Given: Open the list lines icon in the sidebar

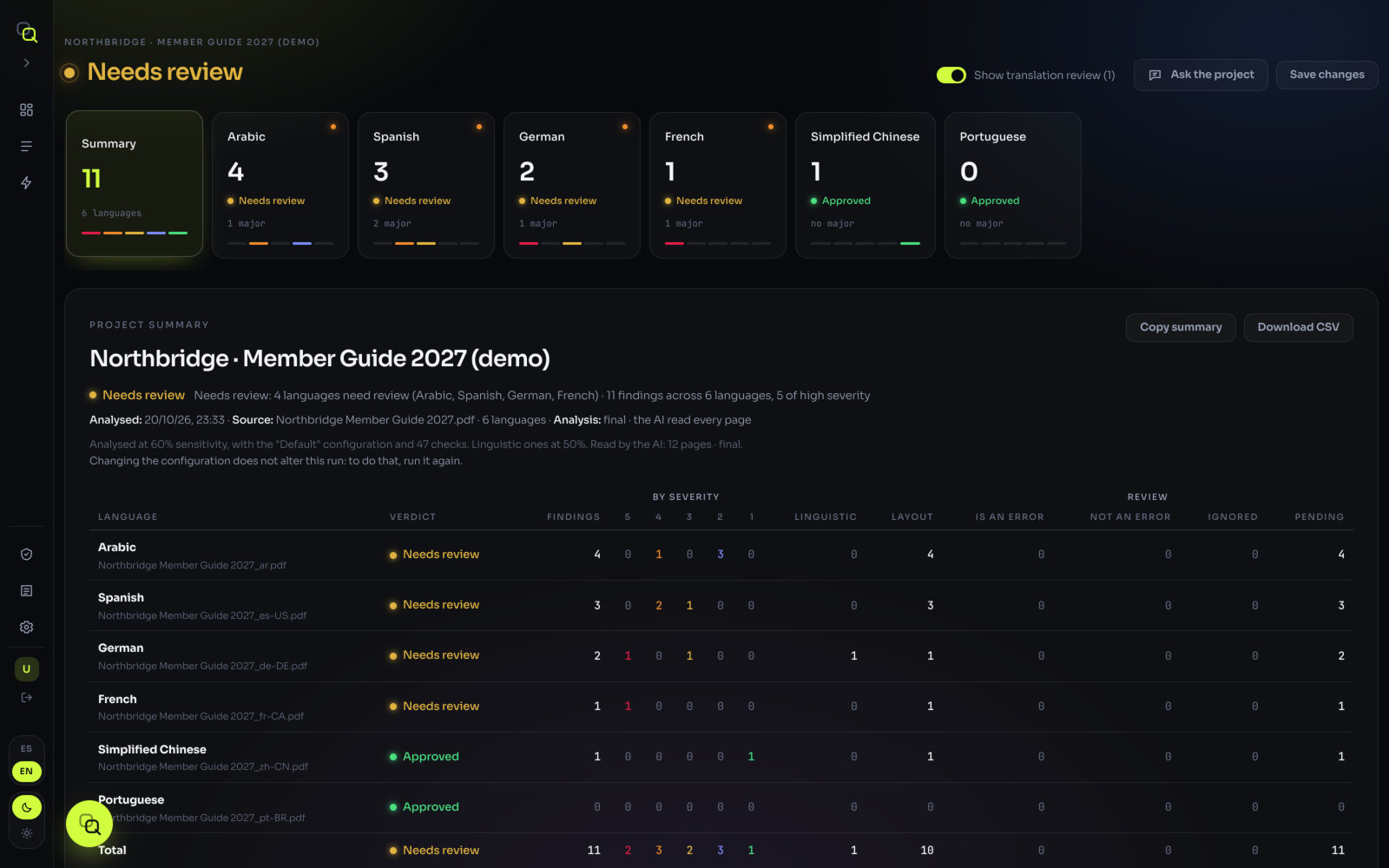Looking at the screenshot, I should 26,147.
